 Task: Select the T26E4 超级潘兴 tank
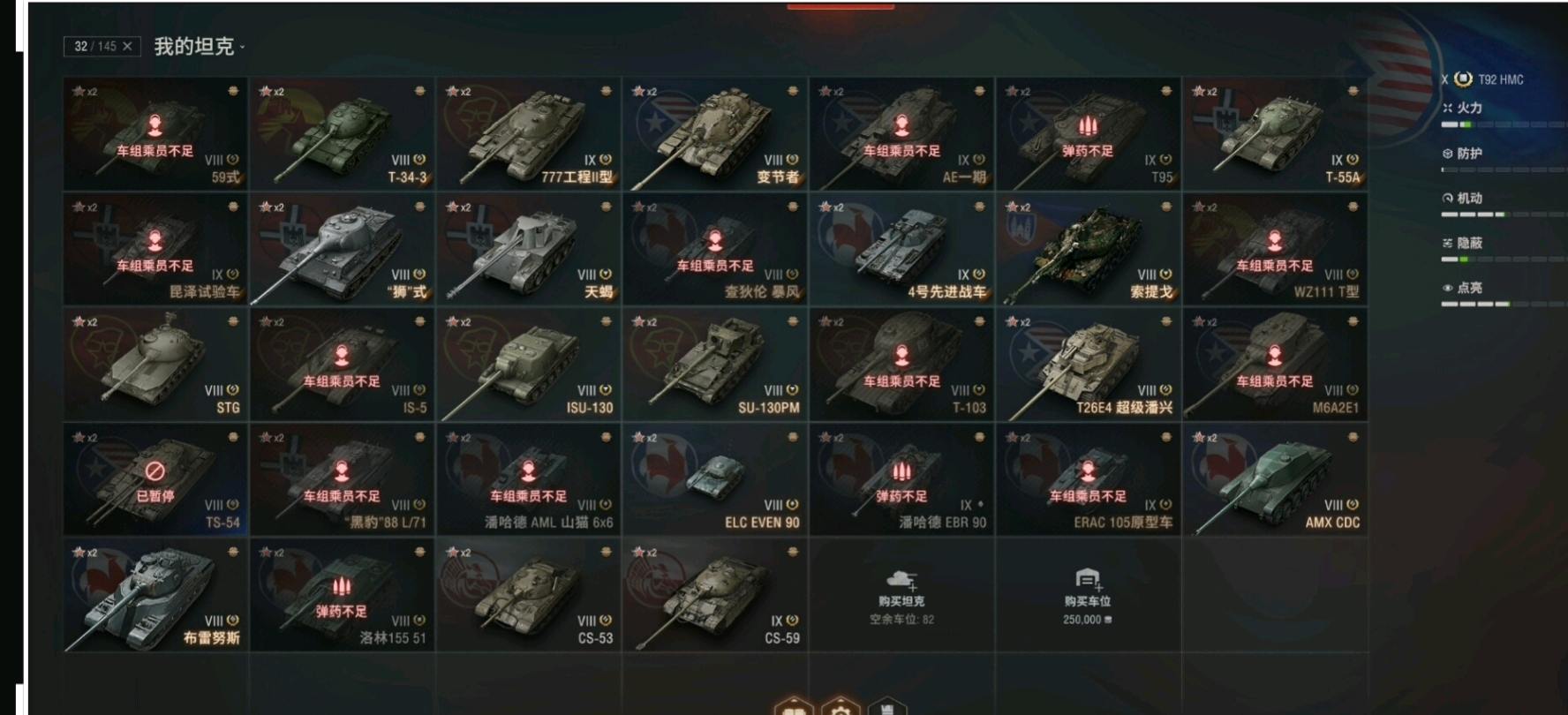(x=1088, y=365)
